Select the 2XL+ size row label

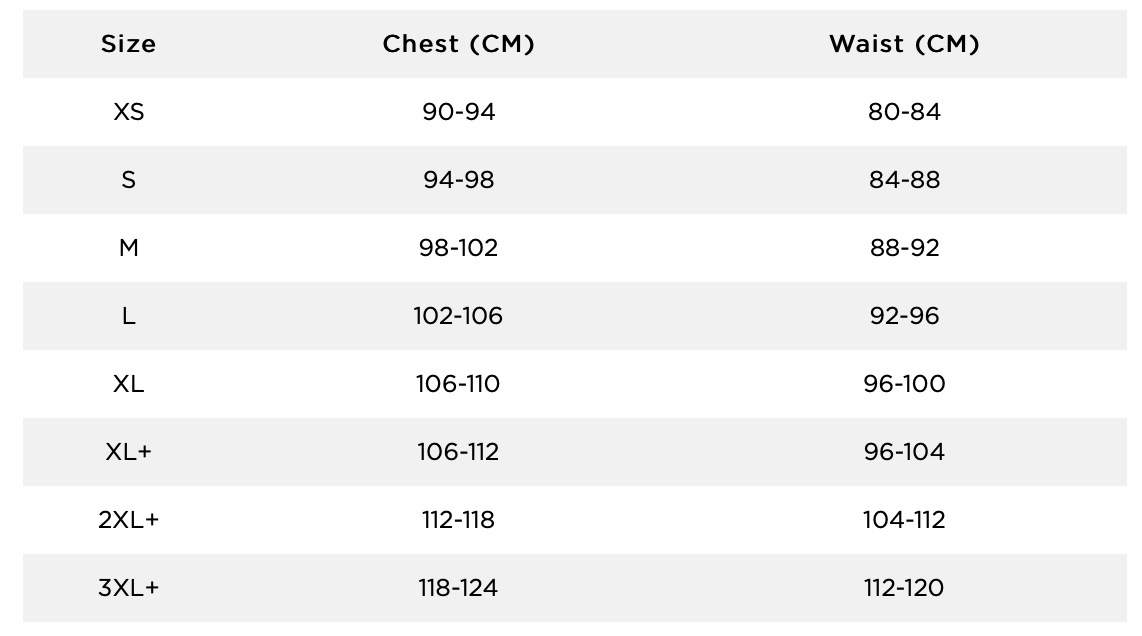128,519
